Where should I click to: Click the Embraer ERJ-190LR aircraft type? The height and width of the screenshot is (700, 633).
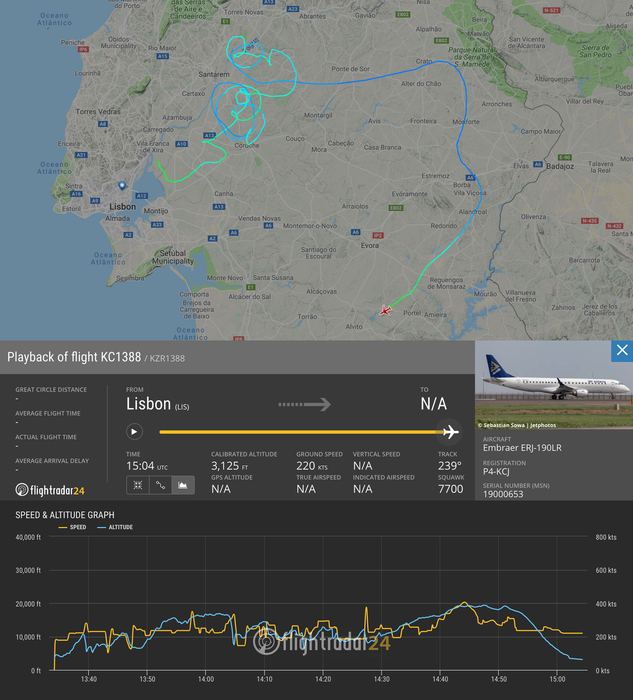520,447
